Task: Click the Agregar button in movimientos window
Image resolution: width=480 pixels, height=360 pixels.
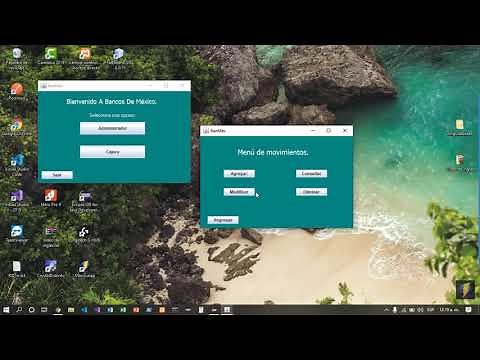Action: (239, 174)
